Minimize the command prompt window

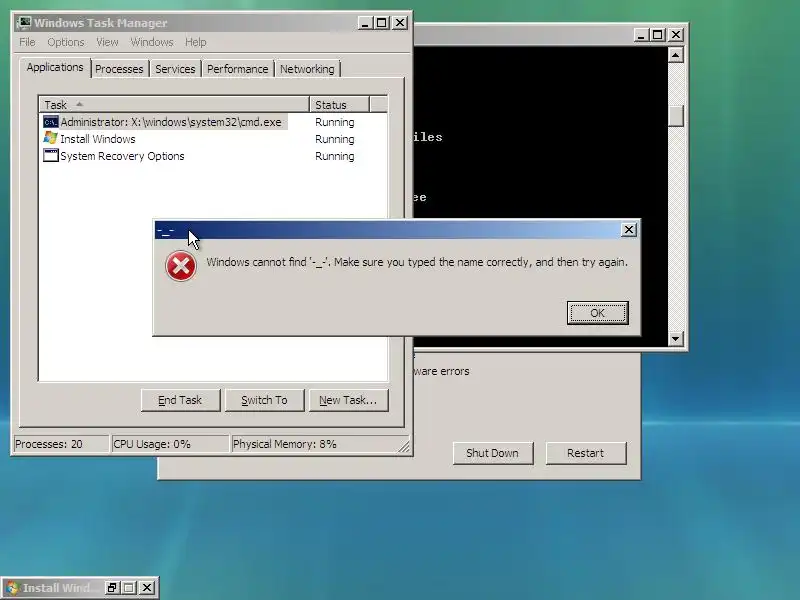pos(641,35)
